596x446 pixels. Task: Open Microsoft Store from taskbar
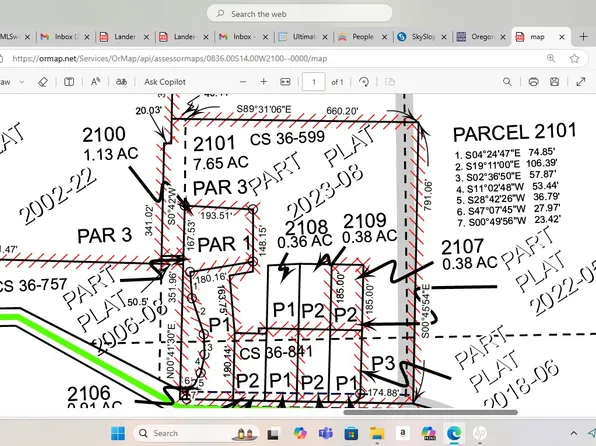[351, 433]
